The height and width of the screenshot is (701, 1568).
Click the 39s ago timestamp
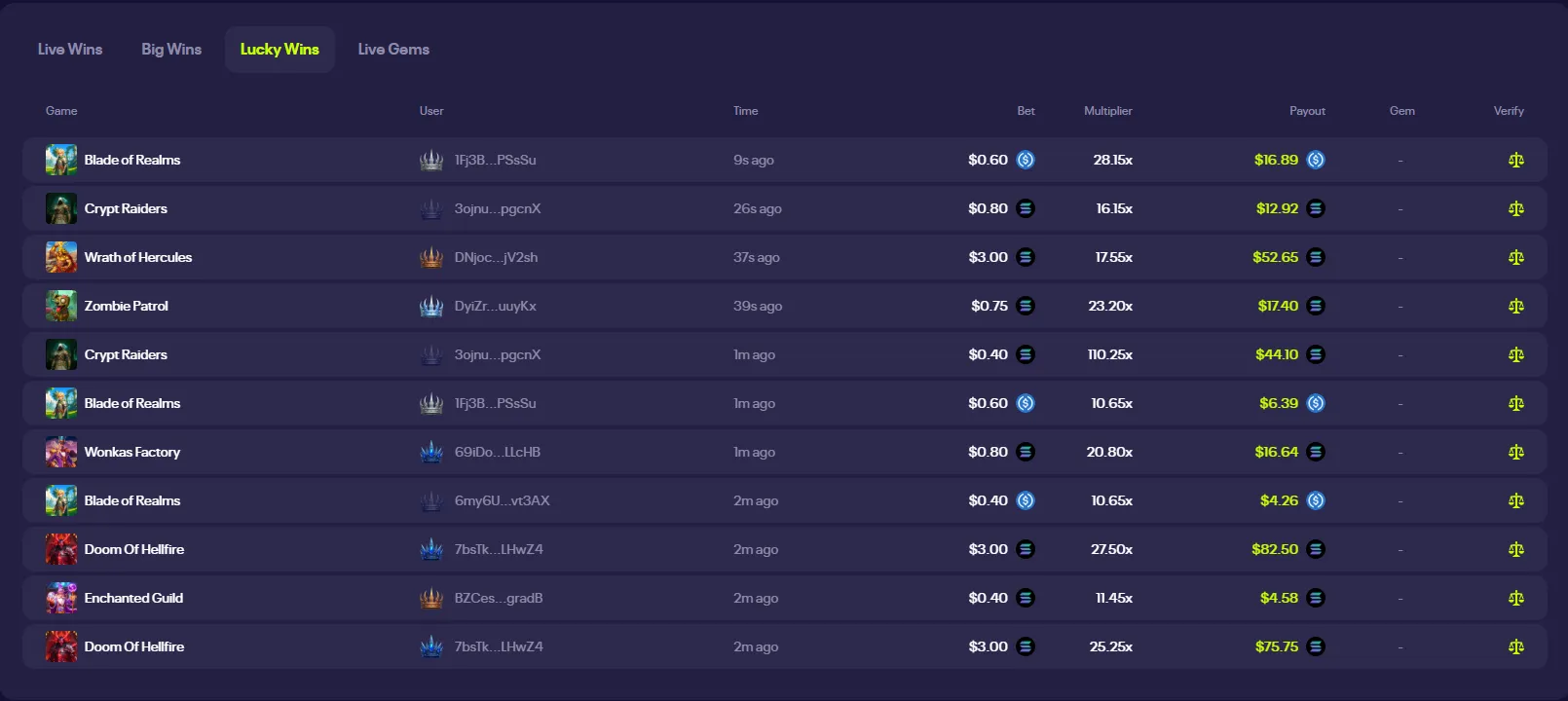(758, 306)
